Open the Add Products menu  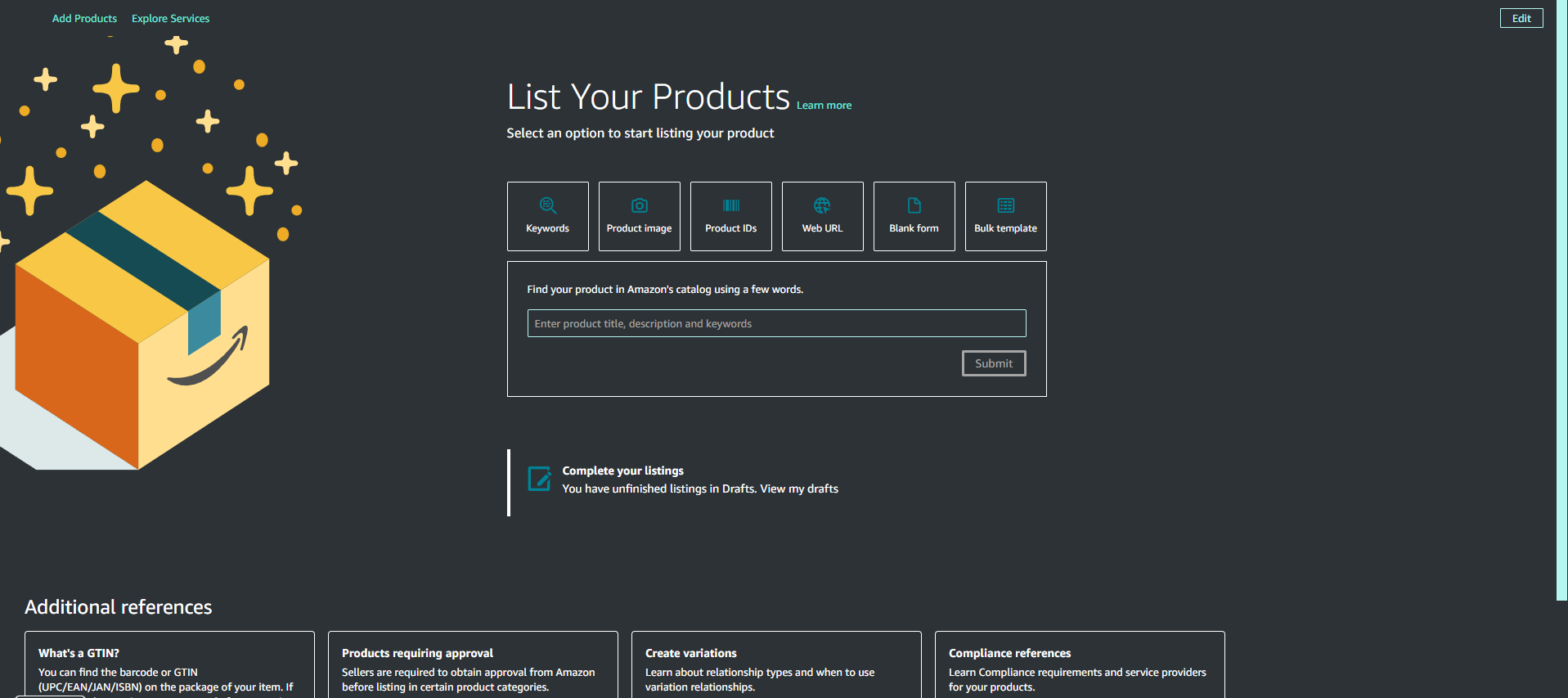pos(84,18)
